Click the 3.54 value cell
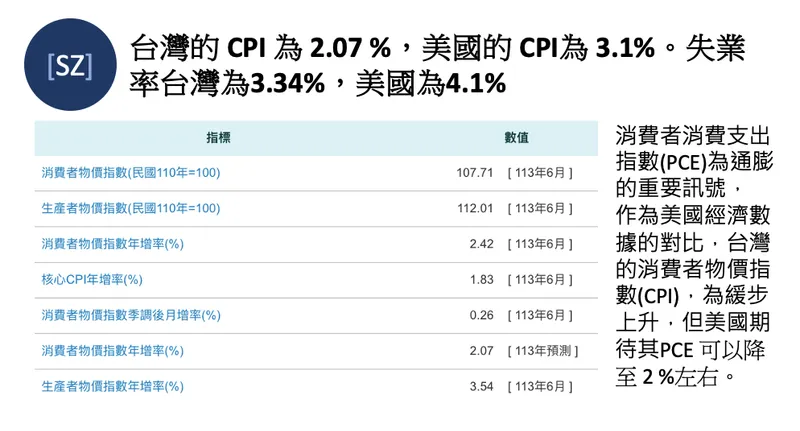800x431 pixels. click(x=482, y=386)
